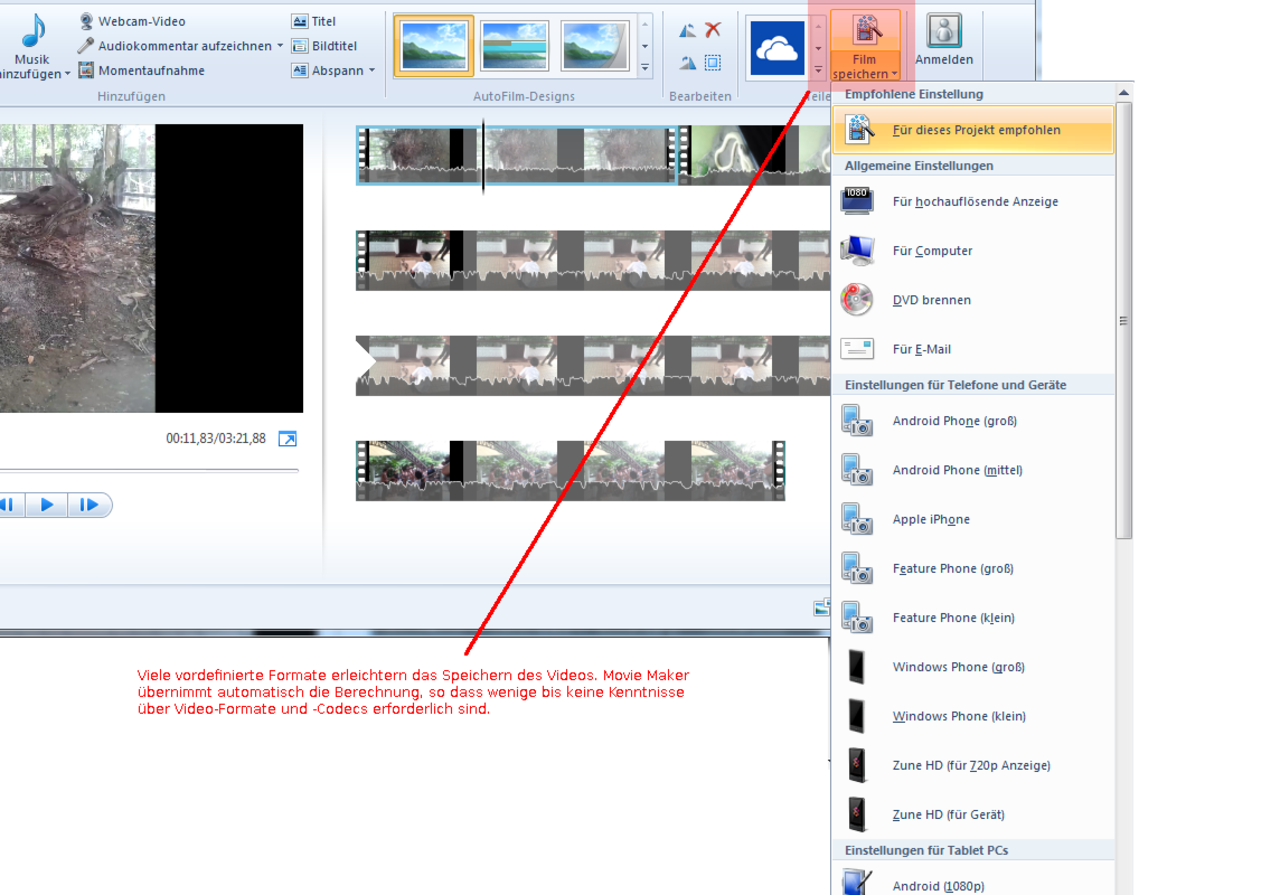Show next row of AutoFilm-Designs gallery
This screenshot has height=895, width=1280.
pyautogui.click(x=645, y=46)
